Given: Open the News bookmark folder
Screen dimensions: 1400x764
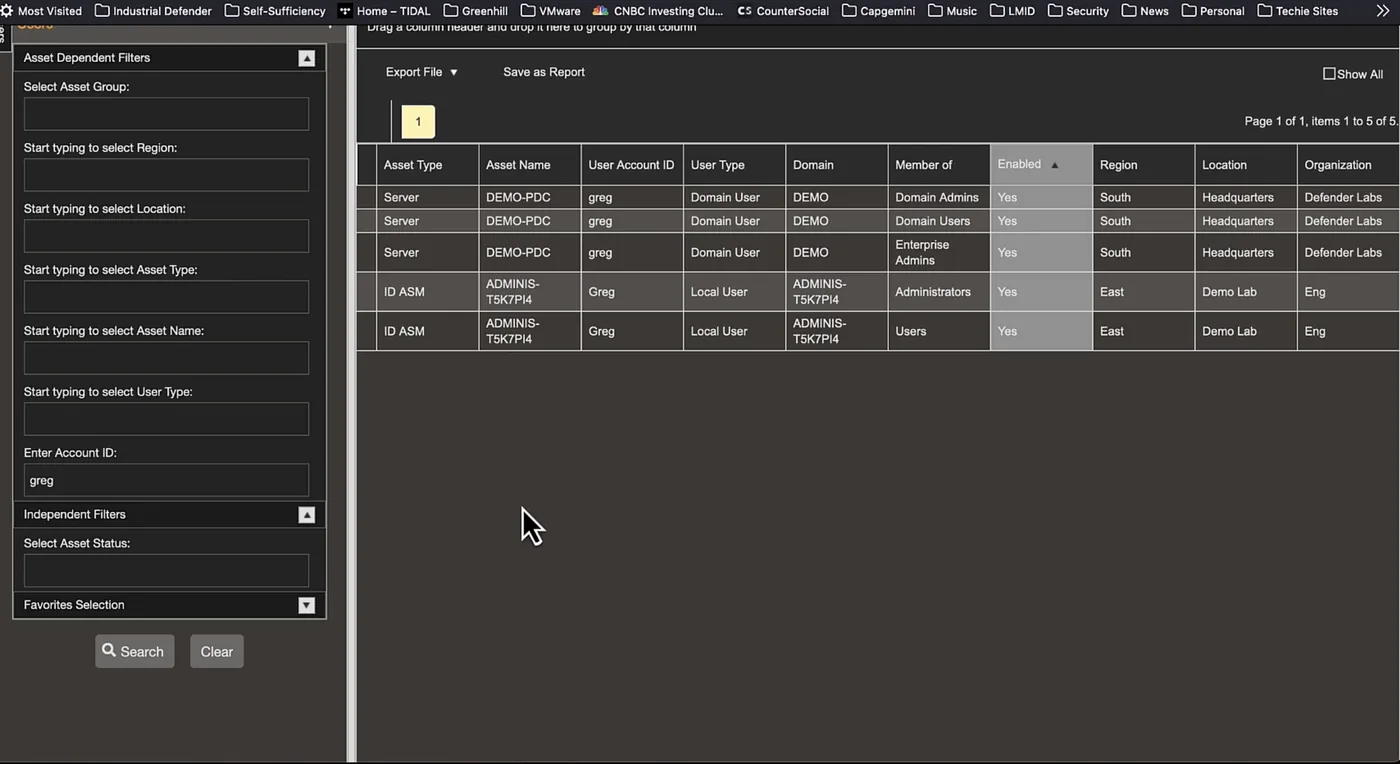Looking at the screenshot, I should coord(1145,11).
